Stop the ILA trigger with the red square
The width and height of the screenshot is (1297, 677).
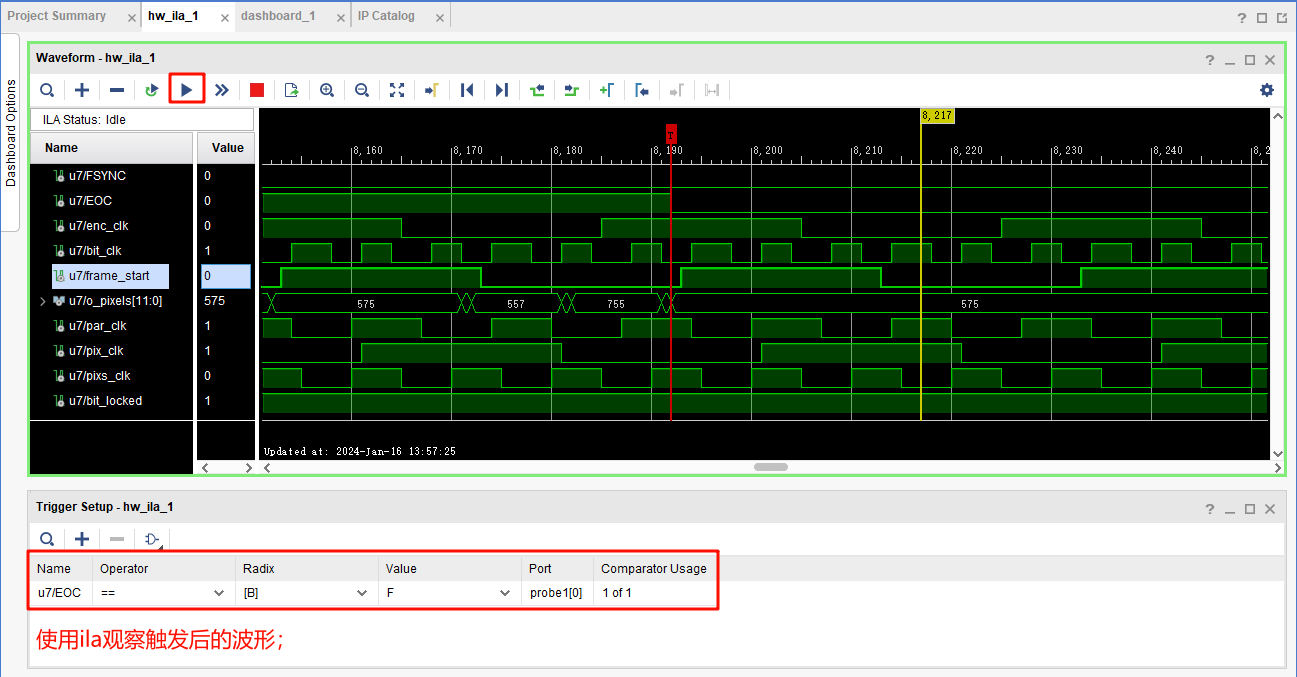point(257,90)
